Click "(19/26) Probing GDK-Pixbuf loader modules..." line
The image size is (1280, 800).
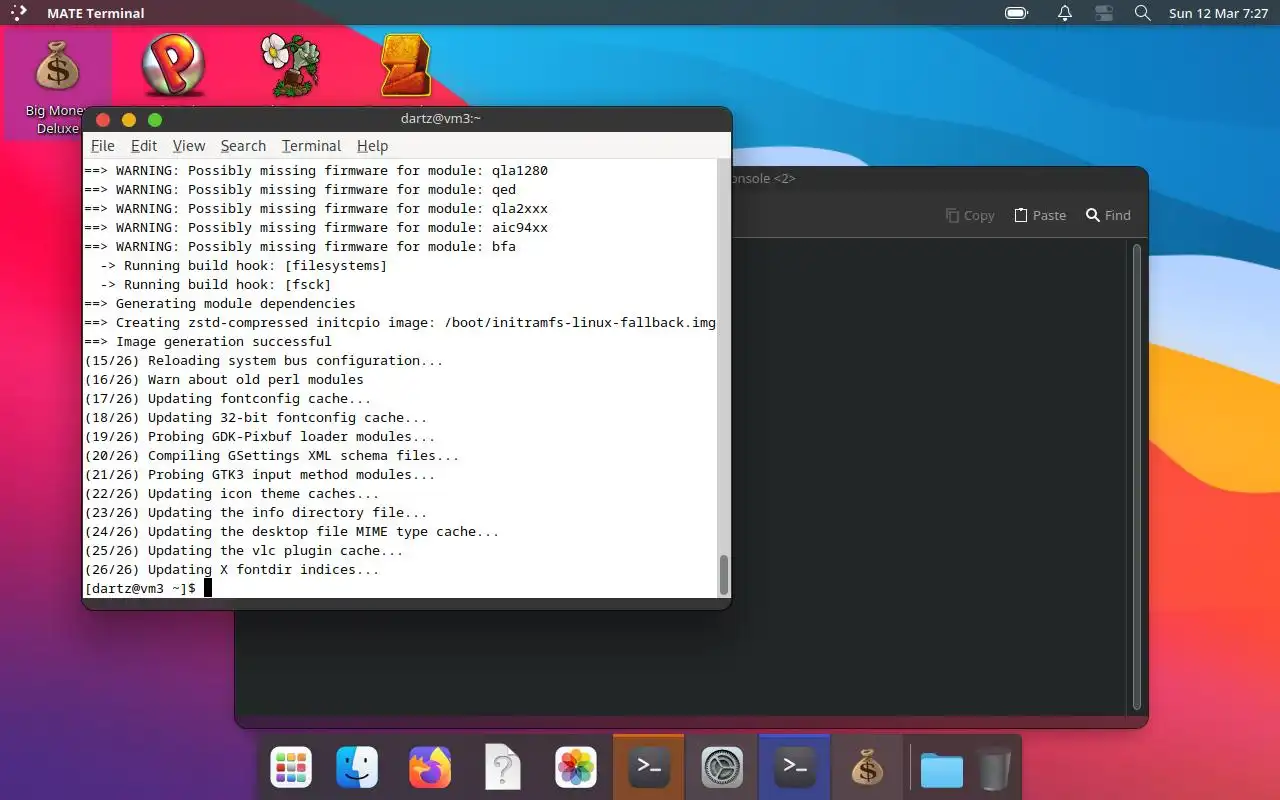tap(260, 437)
